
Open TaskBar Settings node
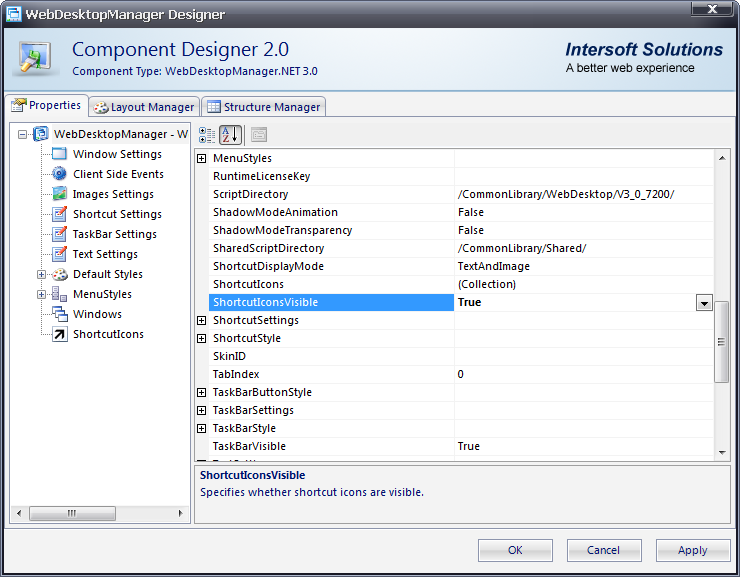click(114, 234)
